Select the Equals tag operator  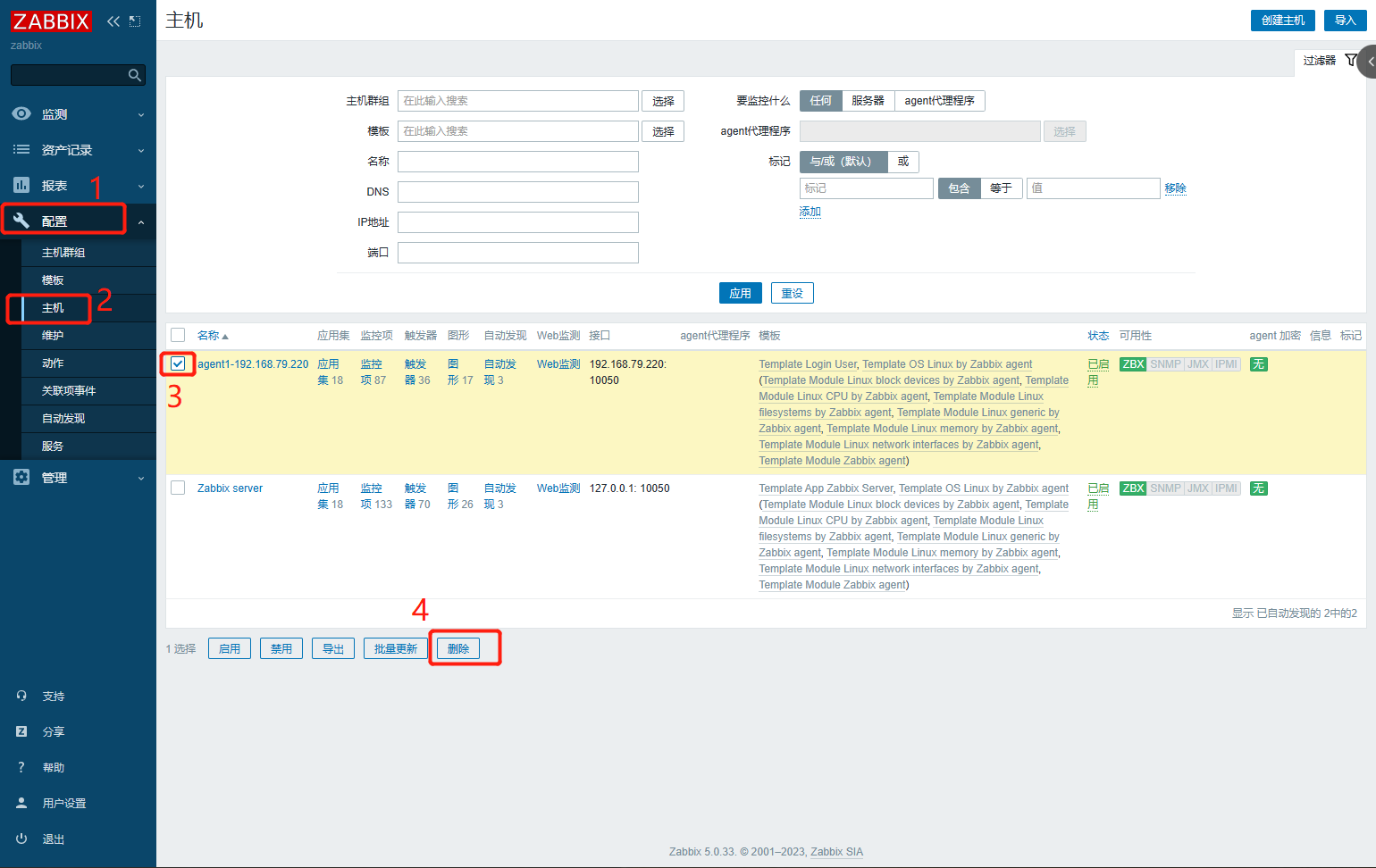(1001, 188)
